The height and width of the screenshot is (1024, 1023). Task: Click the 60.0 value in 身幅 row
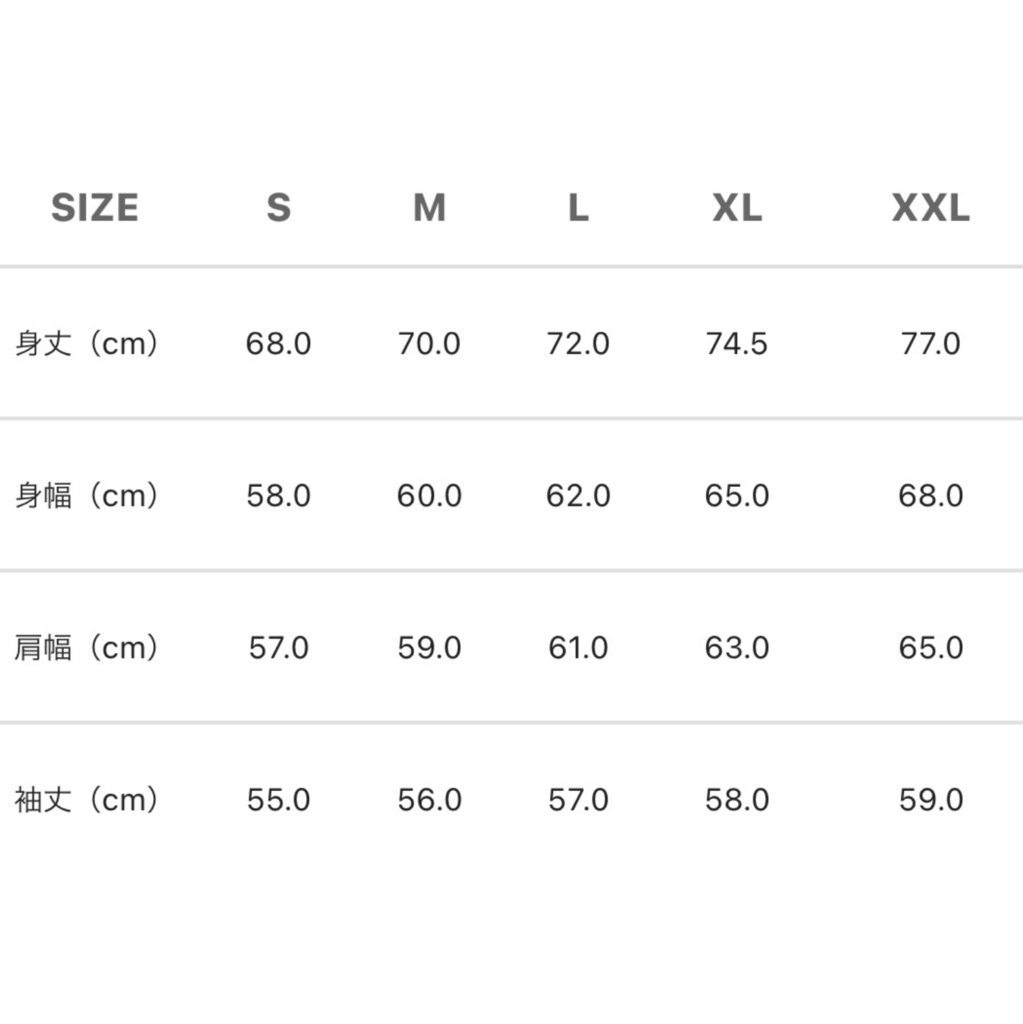click(429, 496)
